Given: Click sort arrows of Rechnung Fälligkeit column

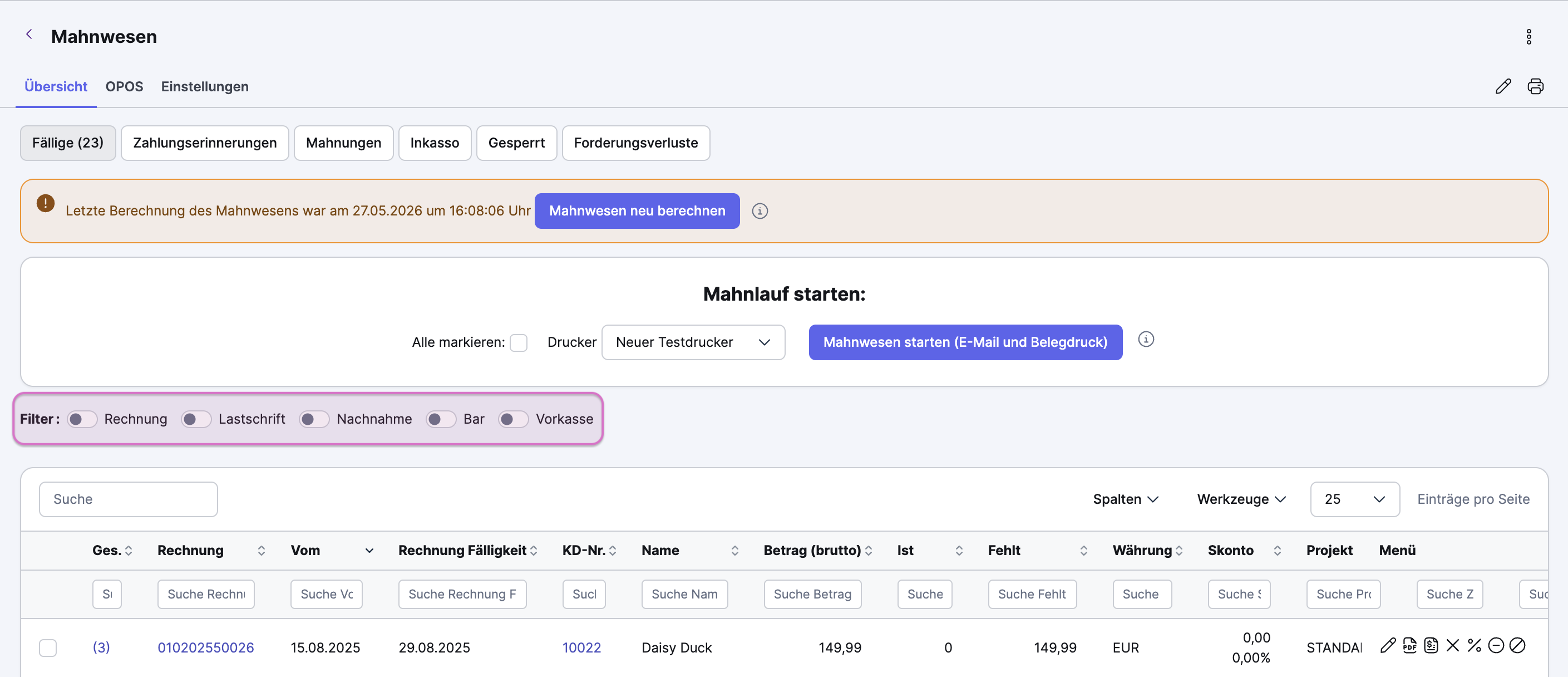Looking at the screenshot, I should tap(534, 551).
